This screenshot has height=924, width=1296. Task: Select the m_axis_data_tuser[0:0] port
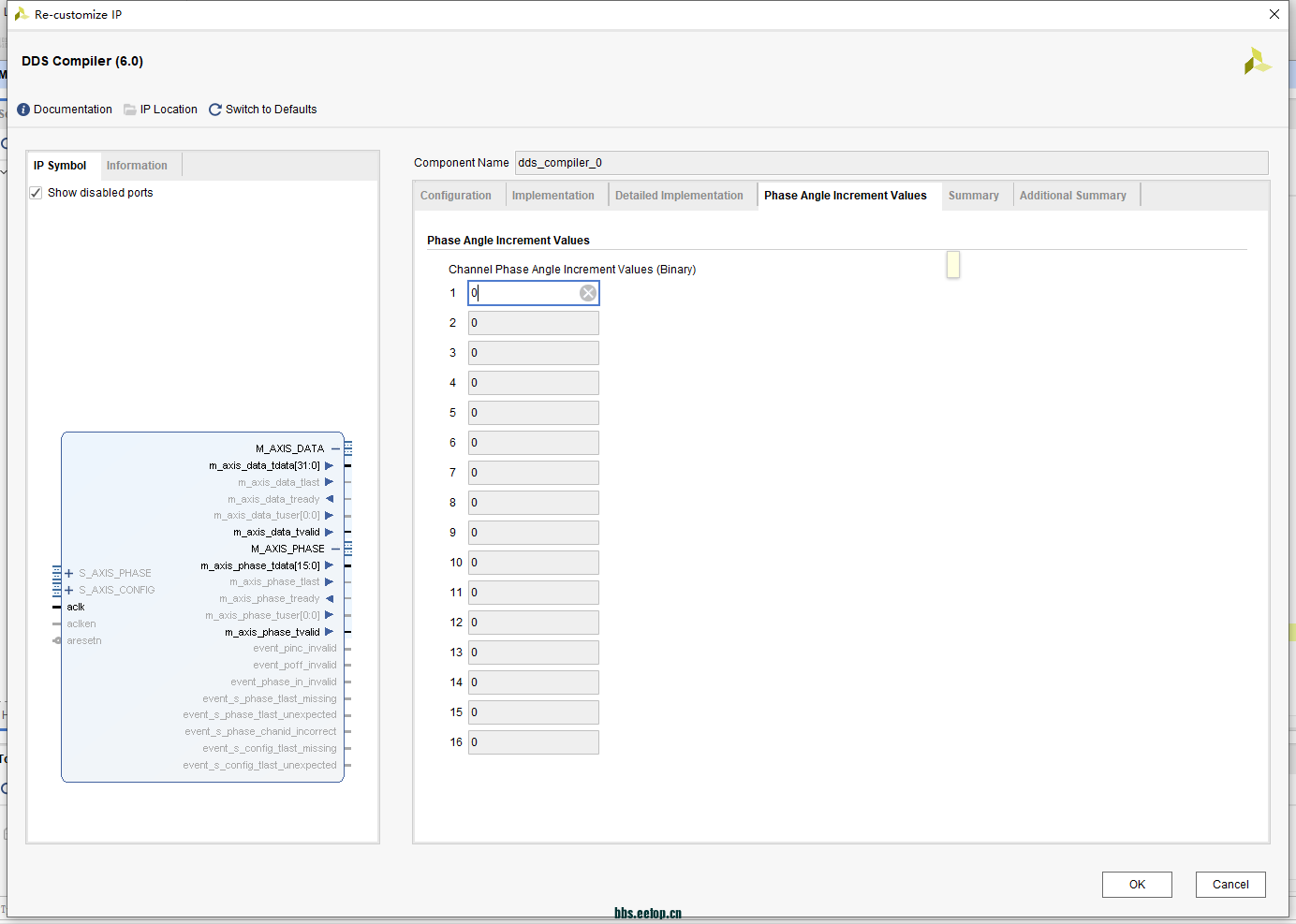[x=267, y=515]
